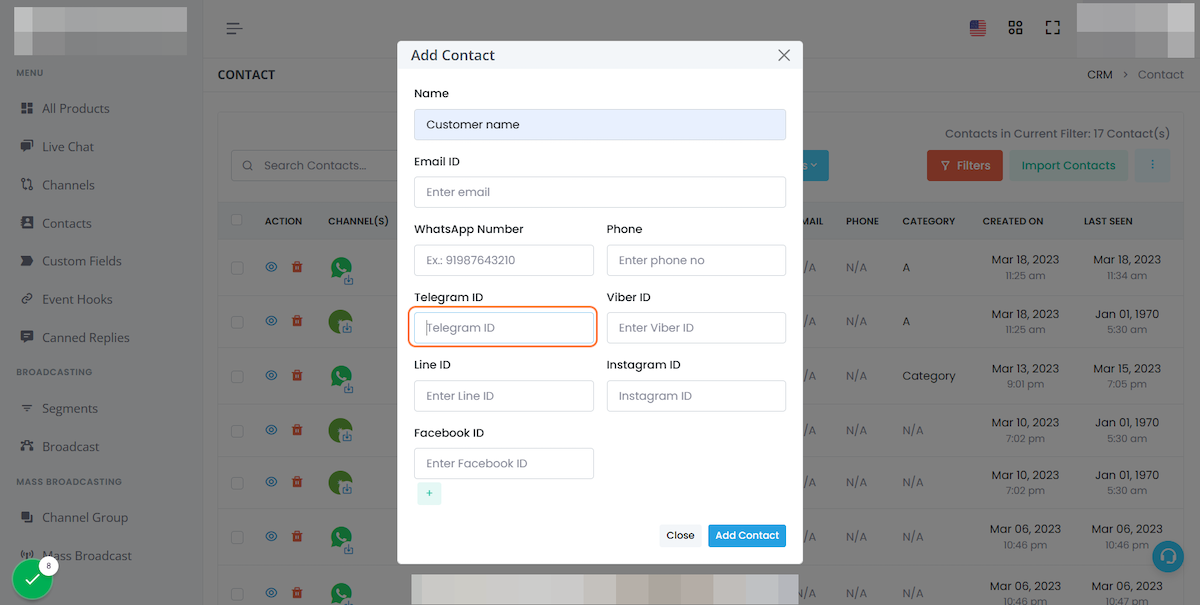Image resolution: width=1200 pixels, height=605 pixels.
Task: Open the three-dot options dropdown
Action: tap(1152, 165)
